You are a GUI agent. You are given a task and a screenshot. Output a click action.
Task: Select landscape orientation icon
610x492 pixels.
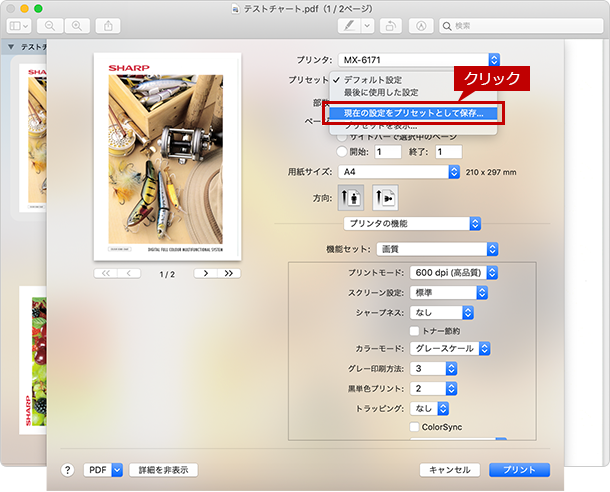point(385,198)
